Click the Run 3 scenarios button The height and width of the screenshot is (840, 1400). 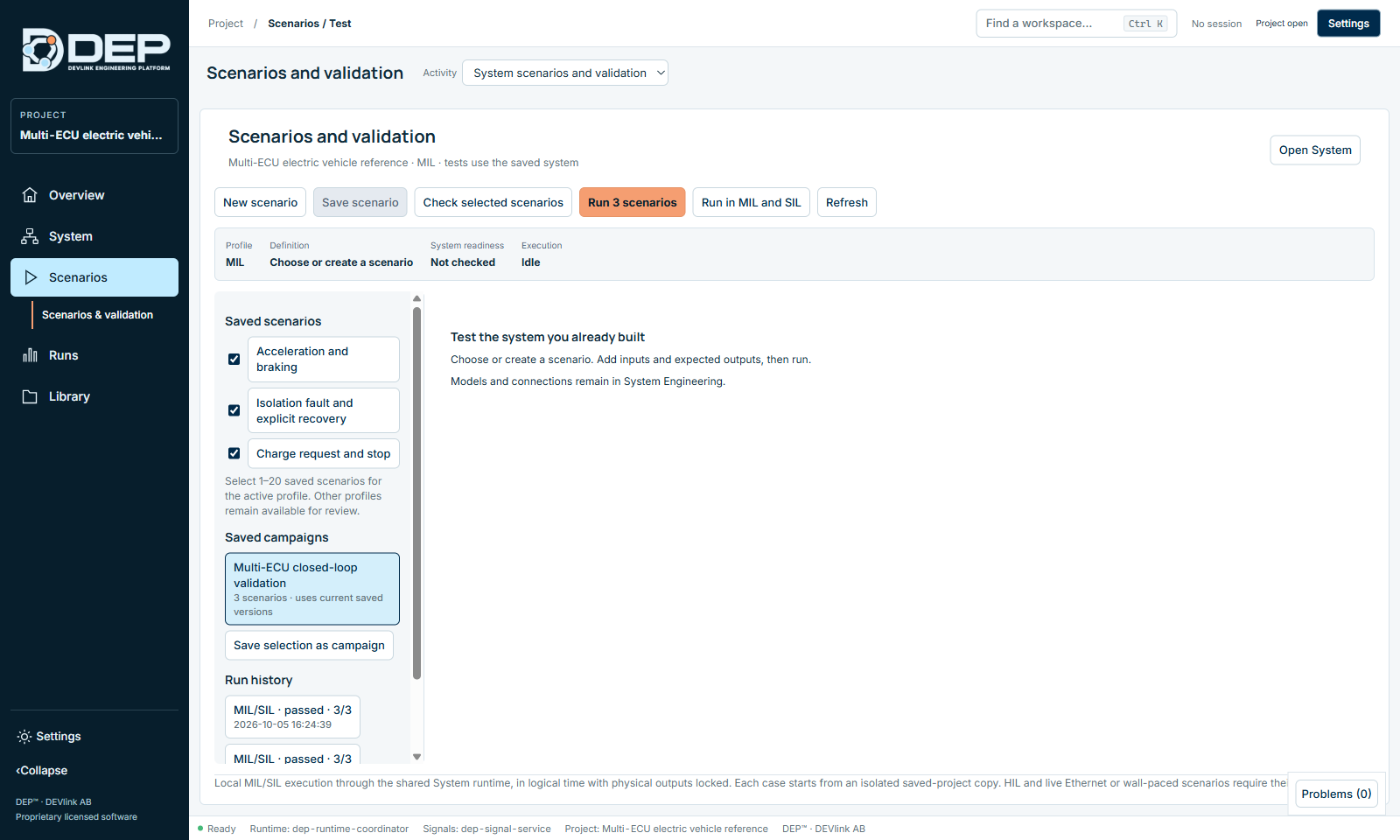tap(632, 202)
